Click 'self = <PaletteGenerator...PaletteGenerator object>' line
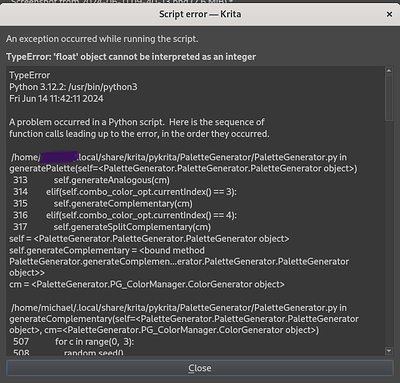The image size is (400, 383). point(149,239)
